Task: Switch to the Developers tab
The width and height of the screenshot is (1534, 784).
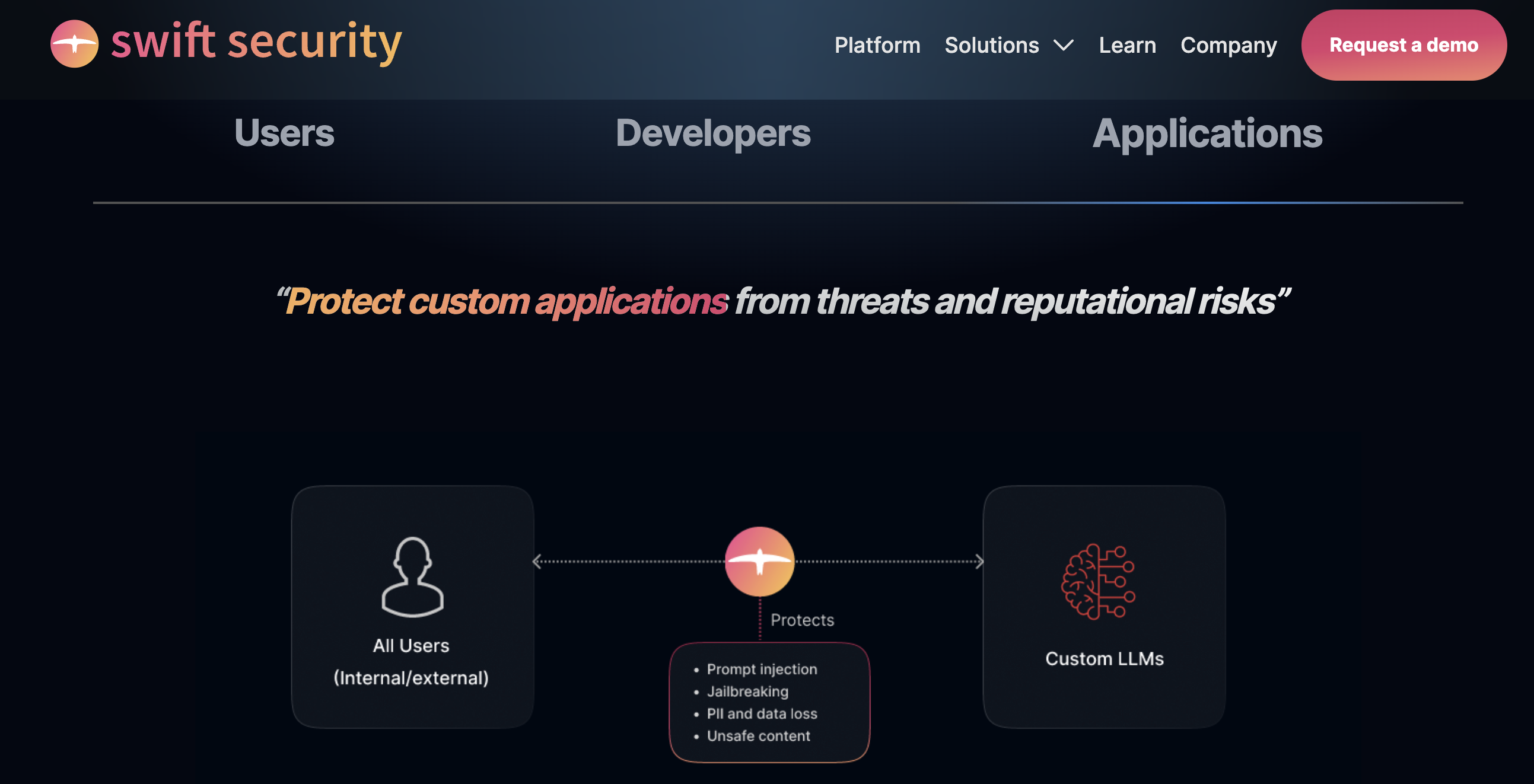Action: point(712,133)
